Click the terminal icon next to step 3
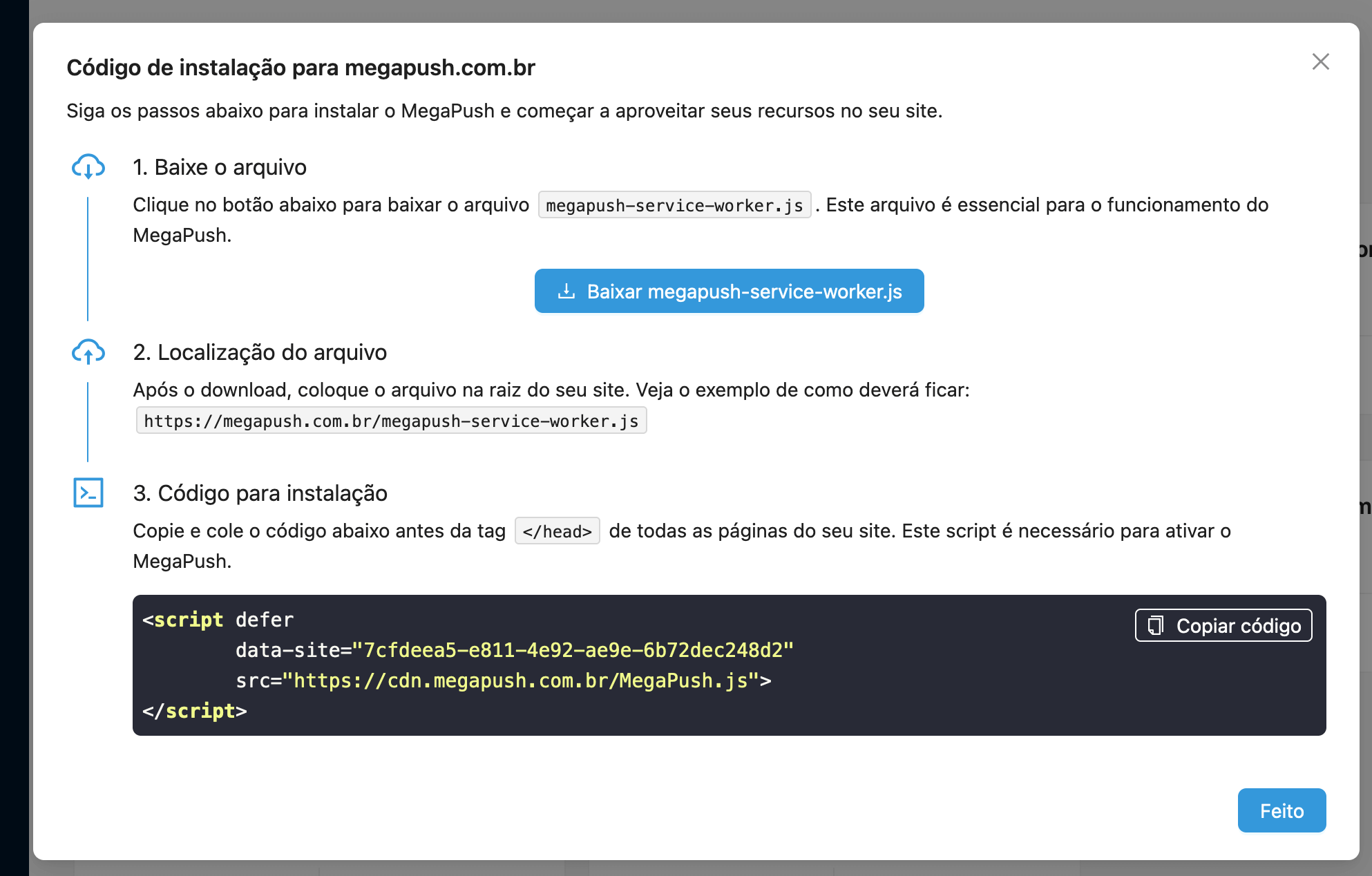Viewport: 1372px width, 876px height. point(88,493)
